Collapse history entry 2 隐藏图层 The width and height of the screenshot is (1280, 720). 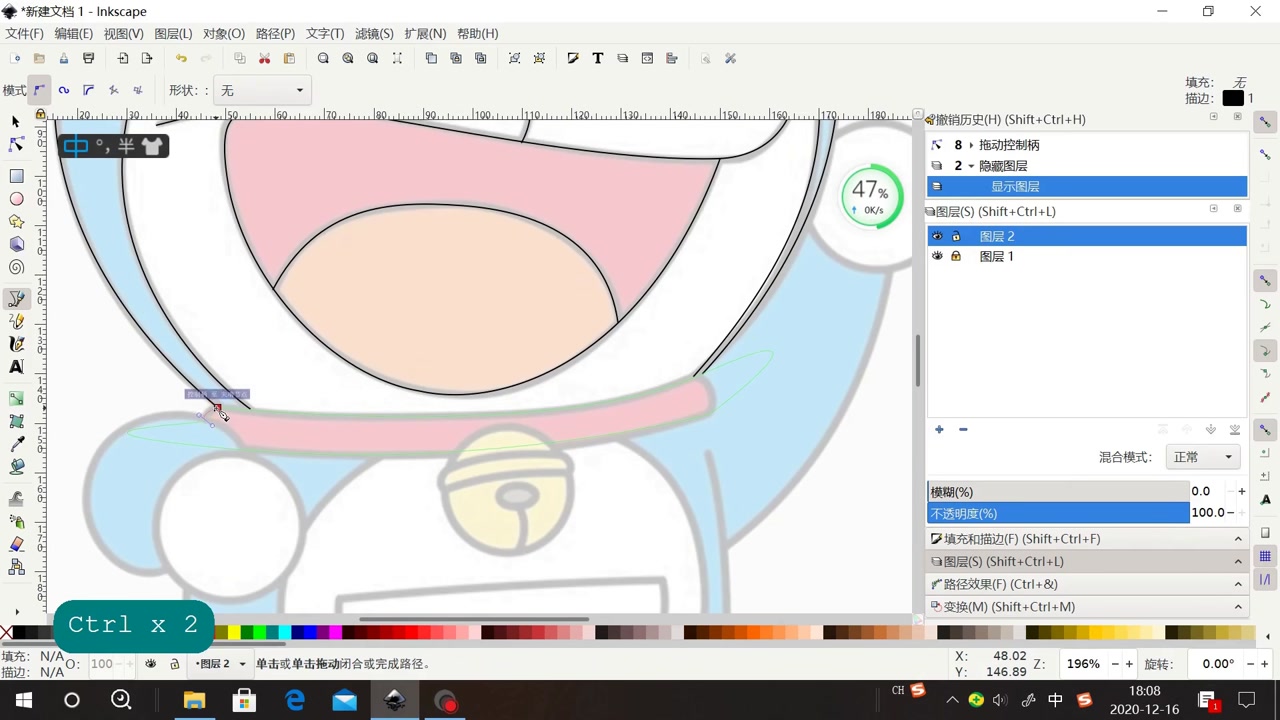(971, 166)
